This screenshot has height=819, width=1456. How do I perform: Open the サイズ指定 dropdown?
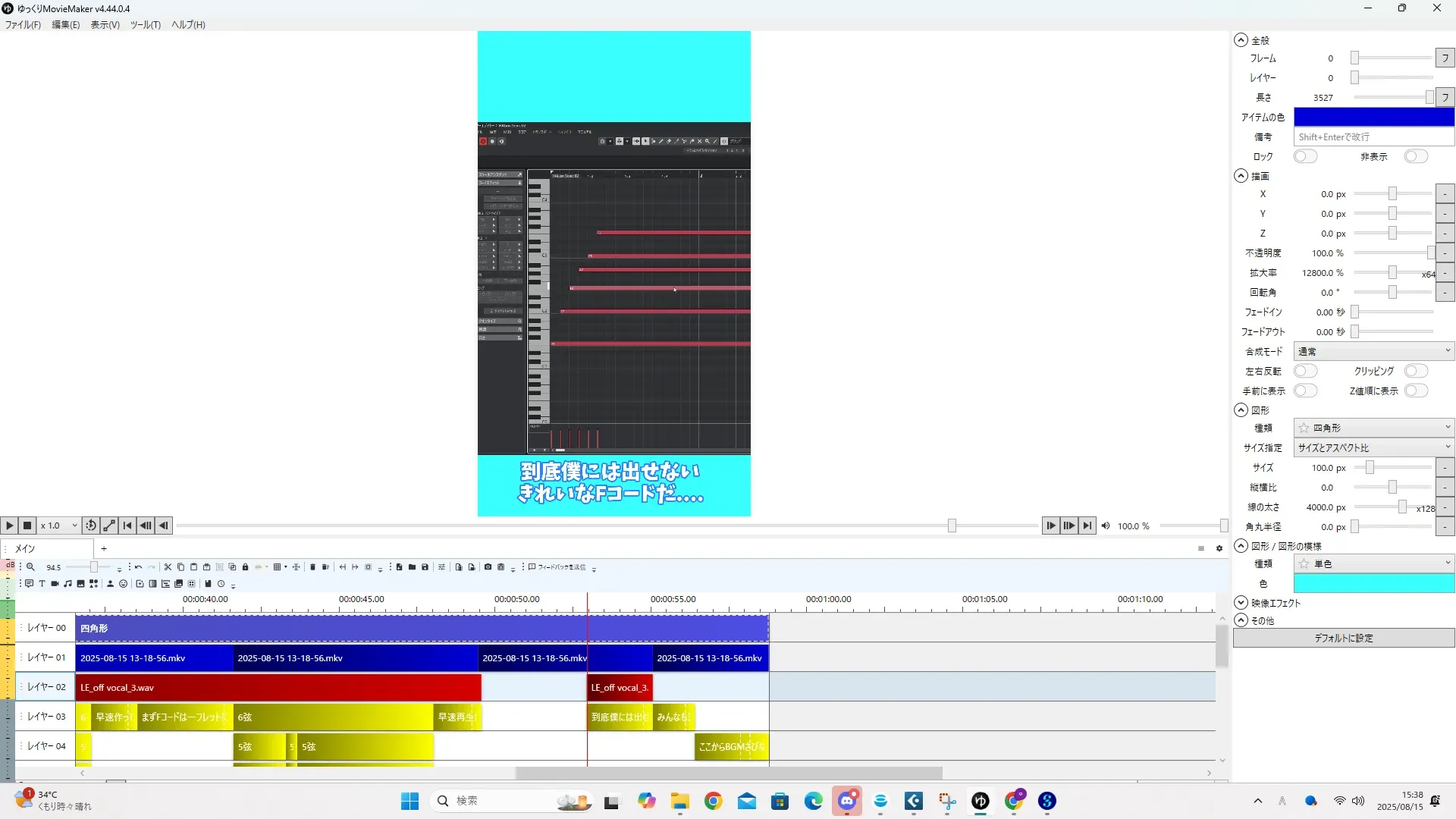1373,448
